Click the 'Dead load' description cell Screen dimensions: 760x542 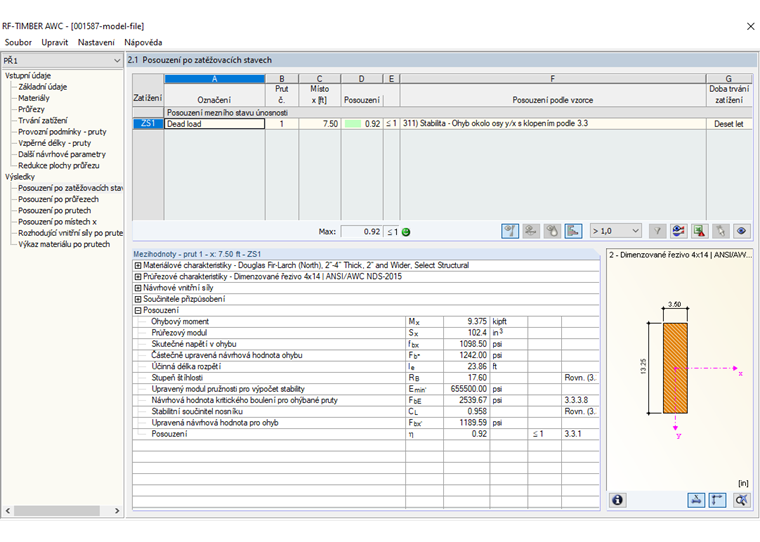pyautogui.click(x=215, y=124)
